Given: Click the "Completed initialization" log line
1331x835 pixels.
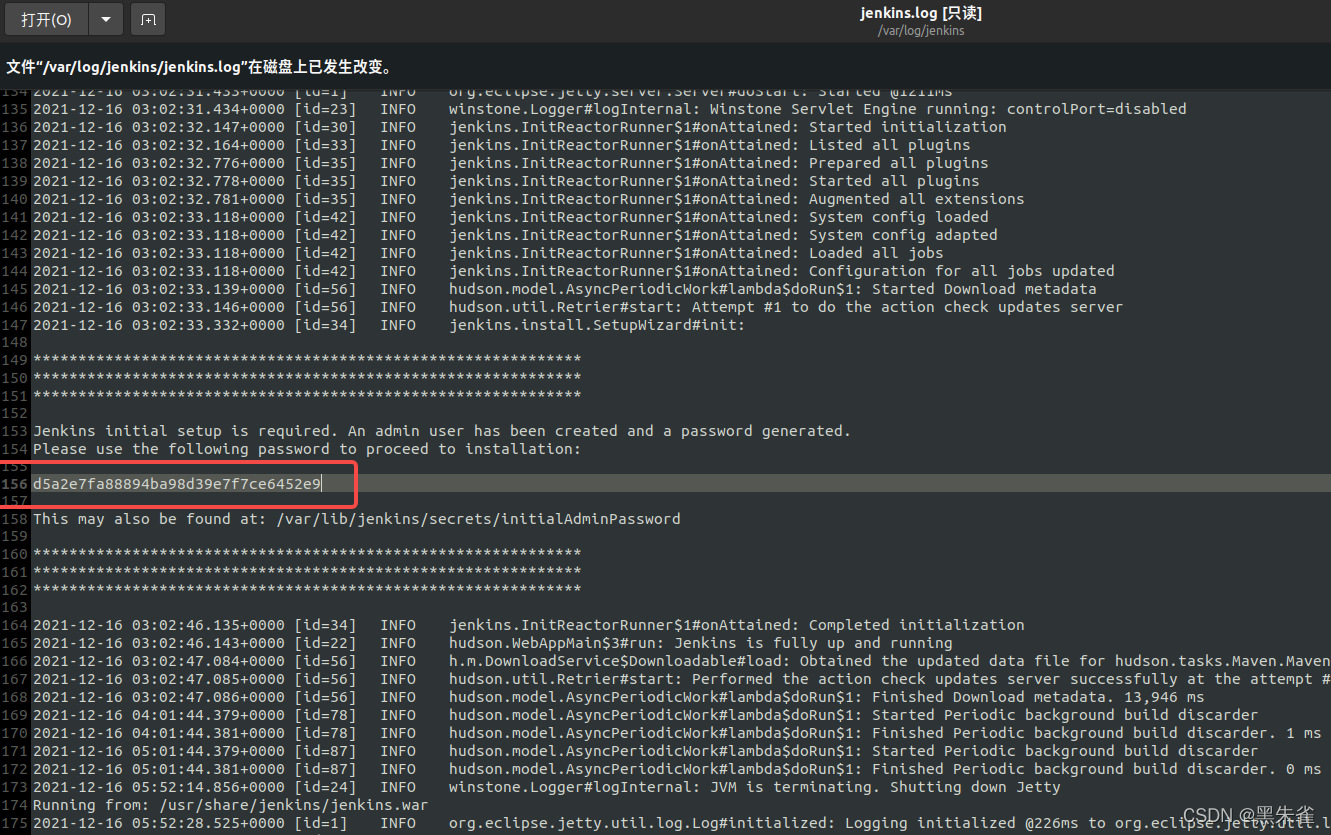Looking at the screenshot, I should coord(529,625).
